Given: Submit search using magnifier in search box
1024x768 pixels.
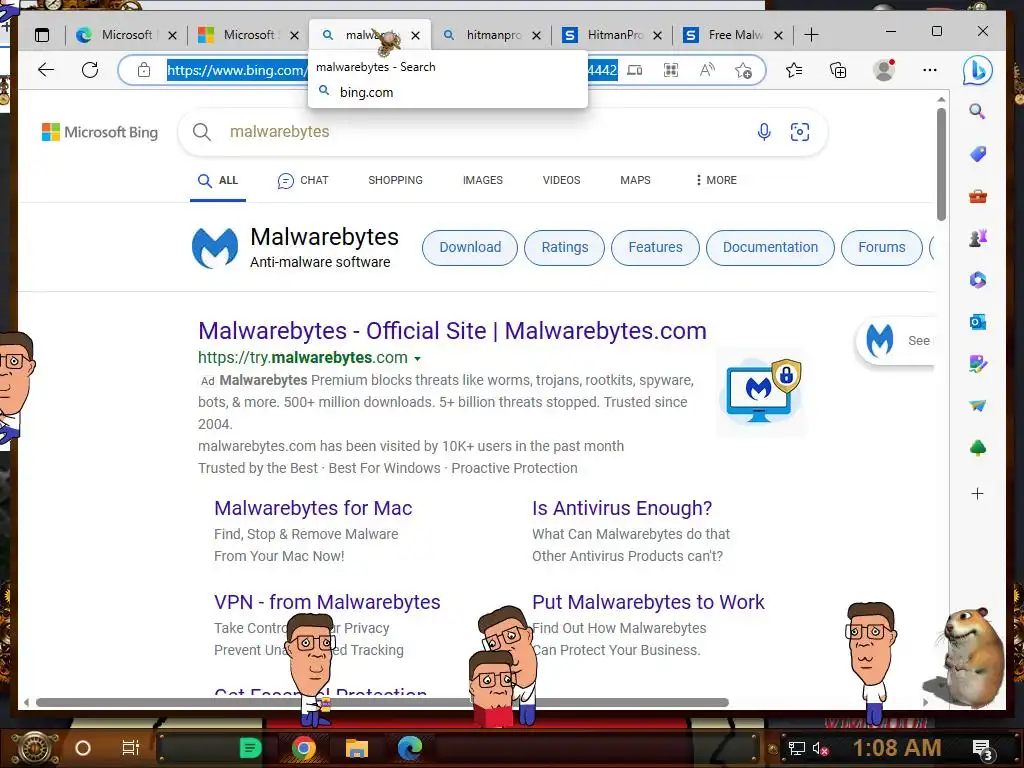Looking at the screenshot, I should 202,132.
